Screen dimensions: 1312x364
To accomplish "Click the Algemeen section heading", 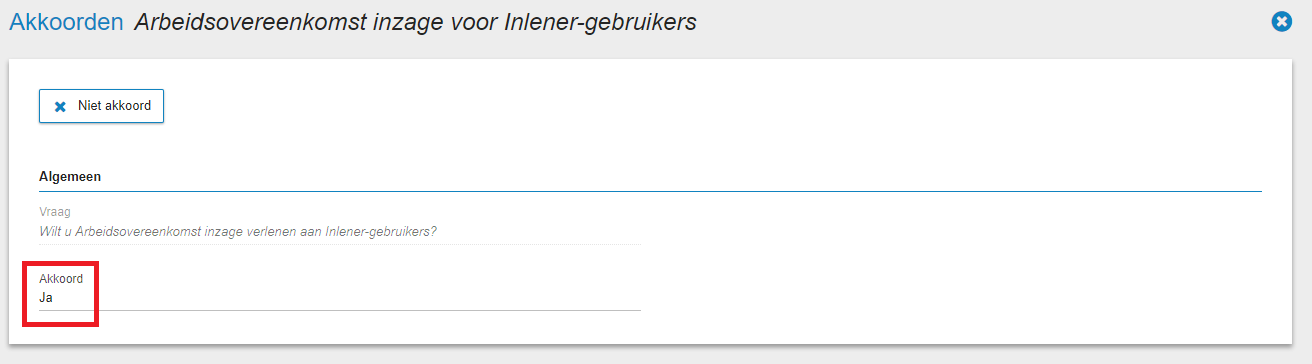I will 70,177.
